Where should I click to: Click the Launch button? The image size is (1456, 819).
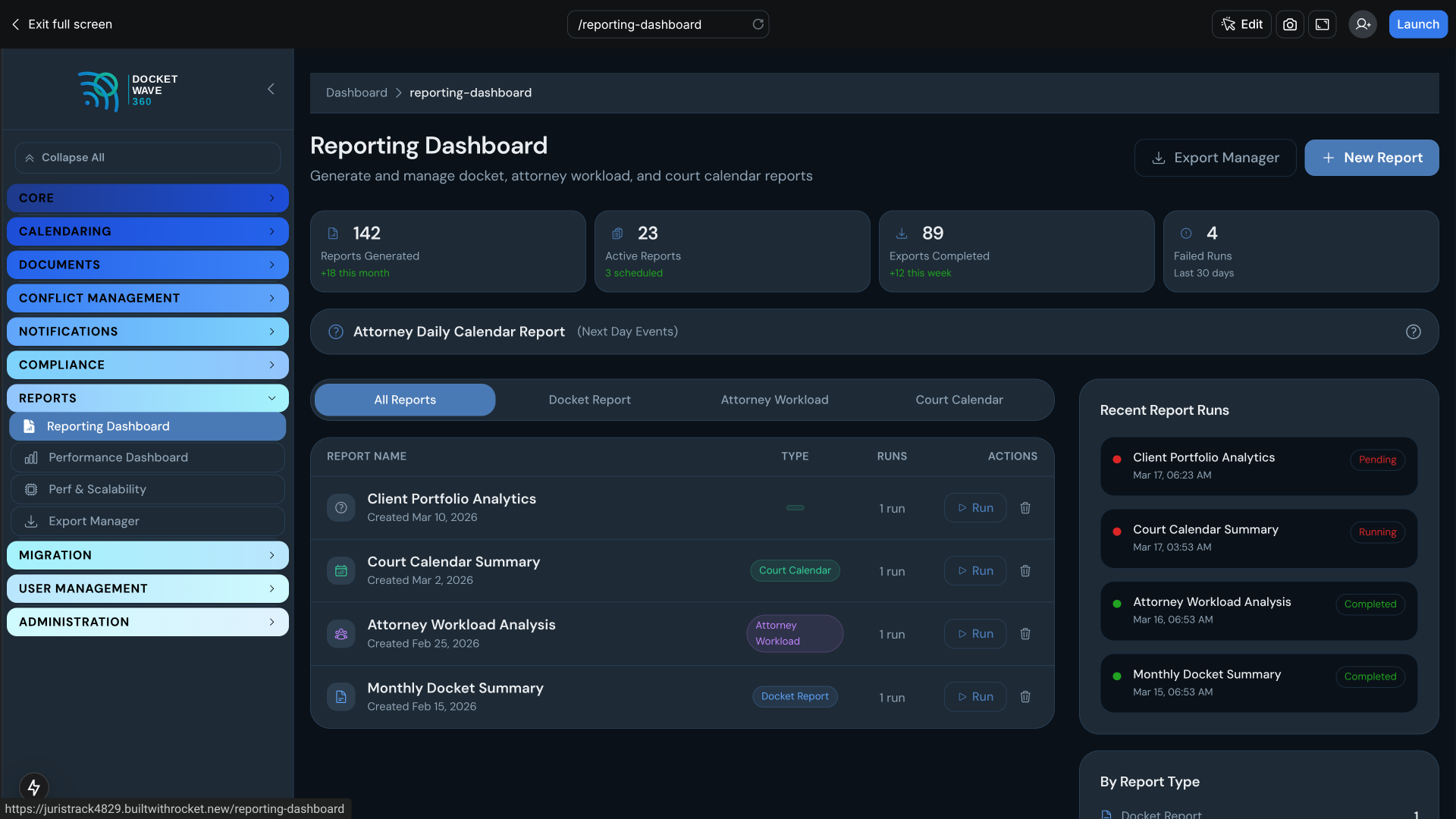(1417, 24)
